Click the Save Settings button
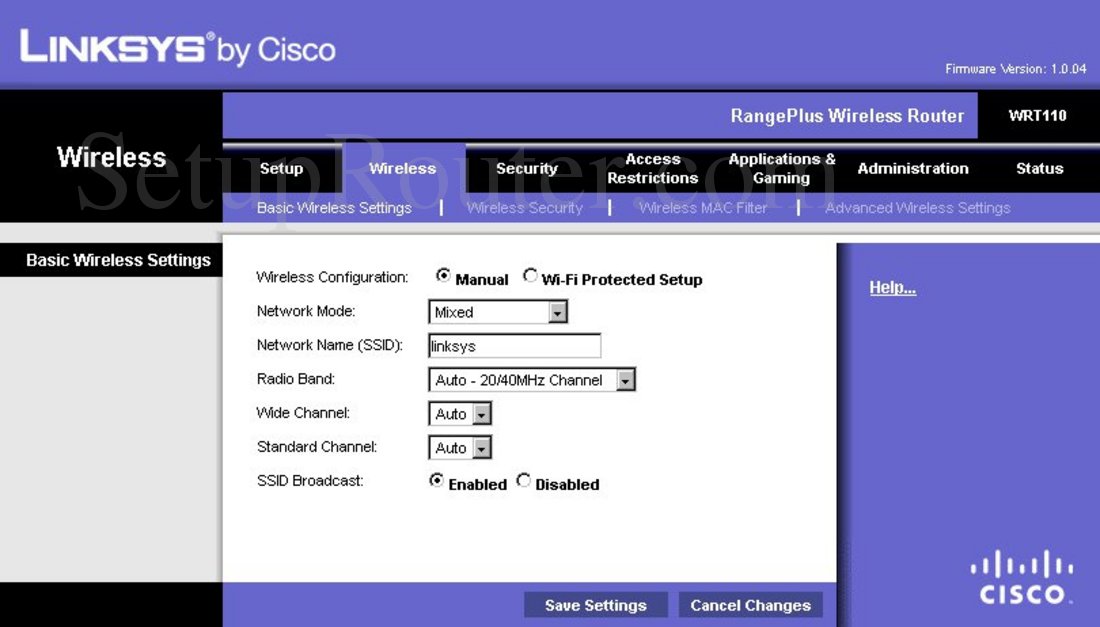 coord(595,605)
